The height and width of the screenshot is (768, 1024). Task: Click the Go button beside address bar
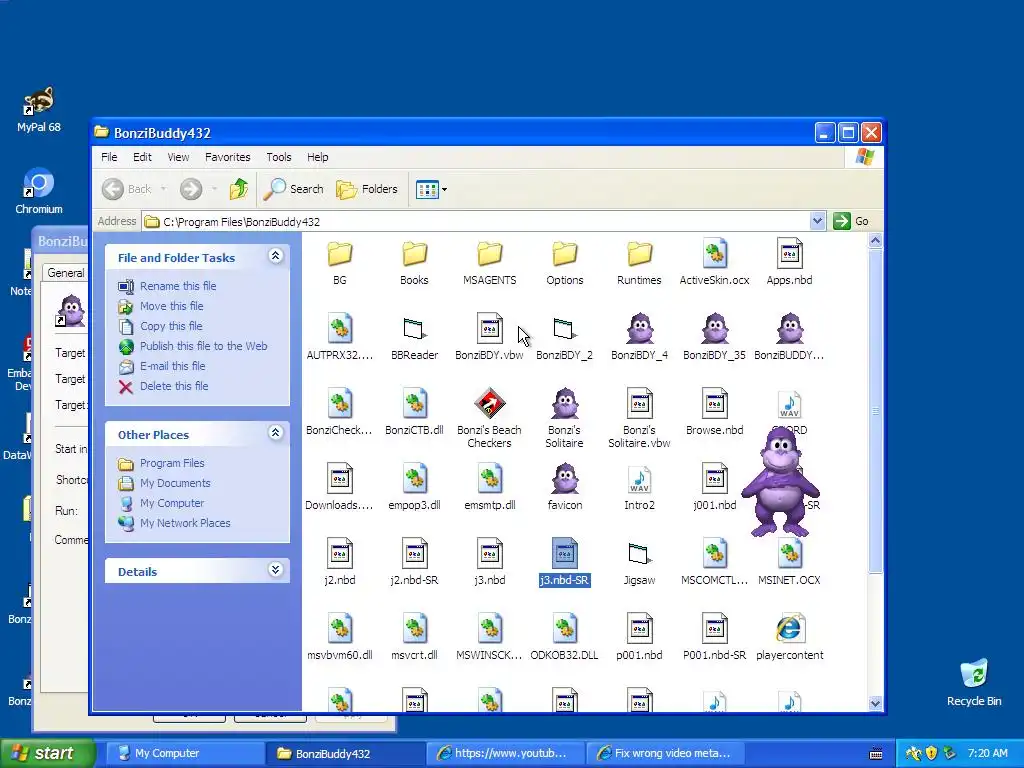[x=852, y=221]
